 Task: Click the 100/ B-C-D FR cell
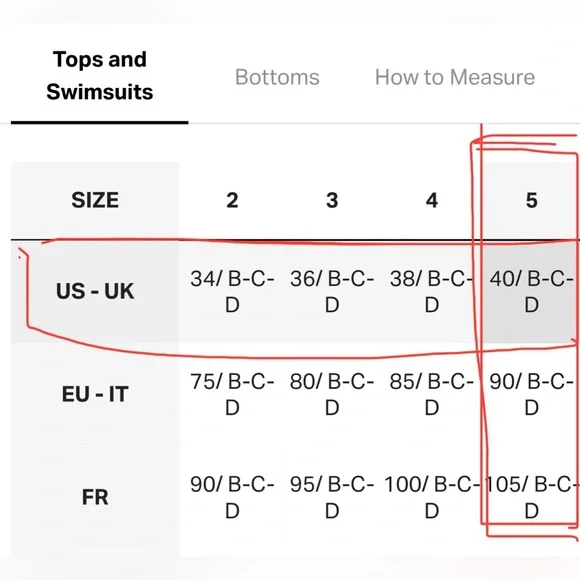[x=432, y=497]
